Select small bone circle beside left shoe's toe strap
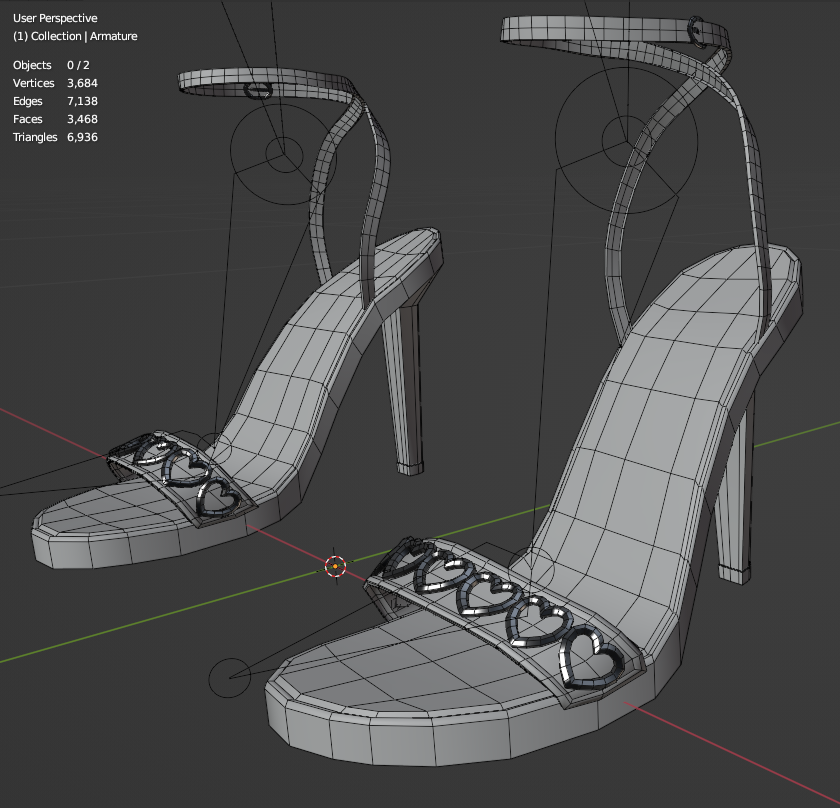The width and height of the screenshot is (840, 808). point(213,450)
